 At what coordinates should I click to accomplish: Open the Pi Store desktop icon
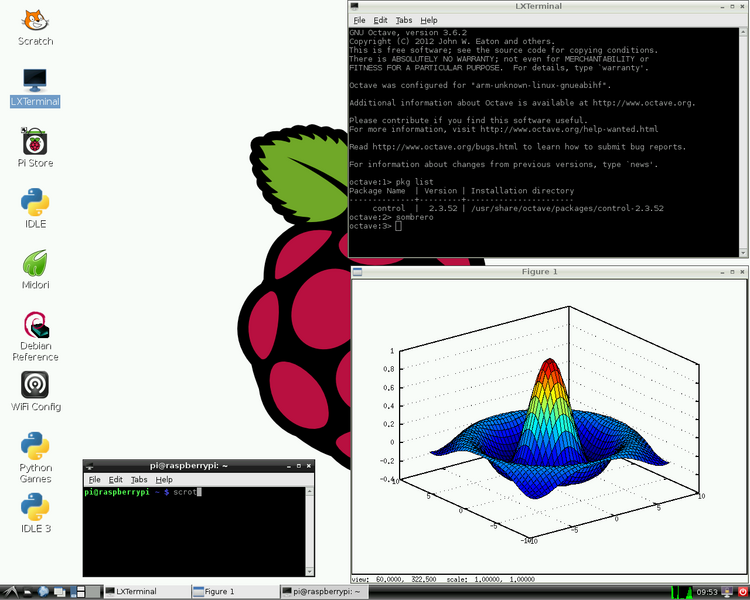point(35,148)
